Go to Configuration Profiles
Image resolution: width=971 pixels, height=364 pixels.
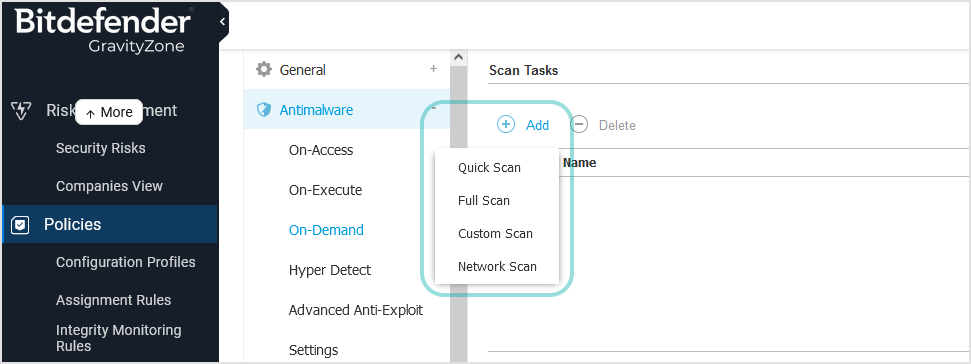[126, 262]
